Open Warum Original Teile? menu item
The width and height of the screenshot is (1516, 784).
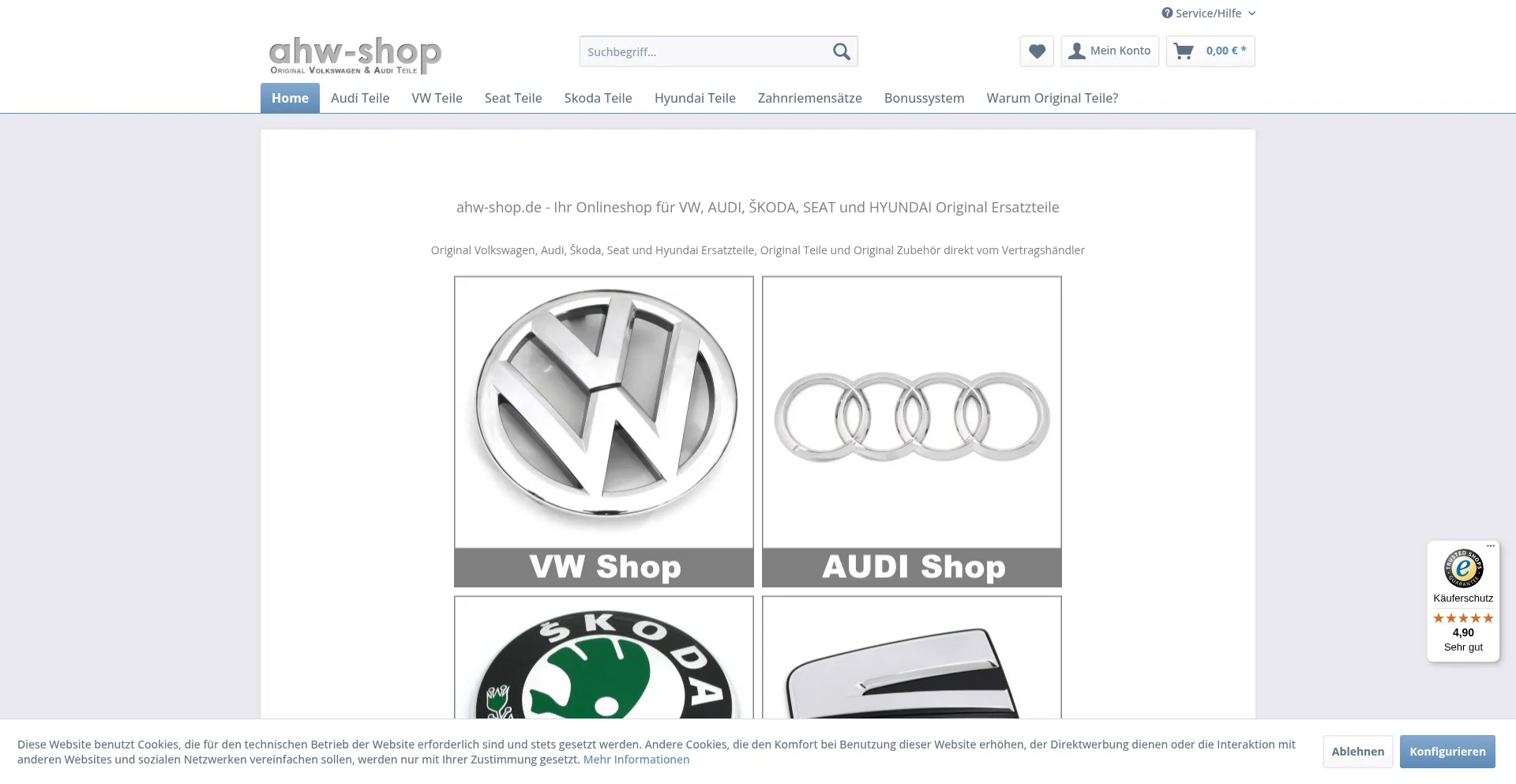click(x=1052, y=98)
